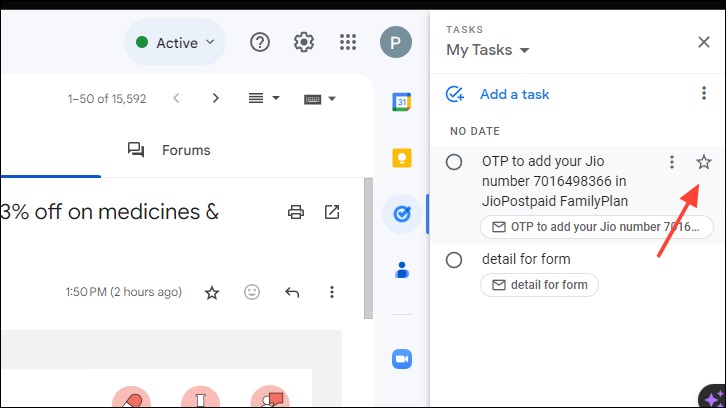Open Contacts from the side panel
The height and width of the screenshot is (408, 726).
click(401, 270)
